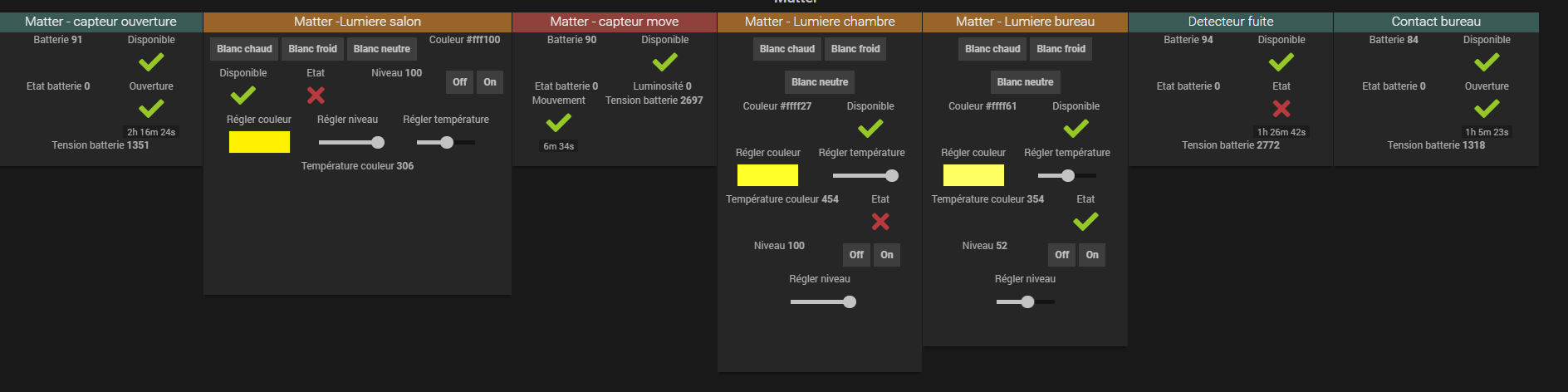The width and height of the screenshot is (1568, 392).
Task: Click Régler niveau slider in Lumiere bureau
Action: coord(1026,302)
